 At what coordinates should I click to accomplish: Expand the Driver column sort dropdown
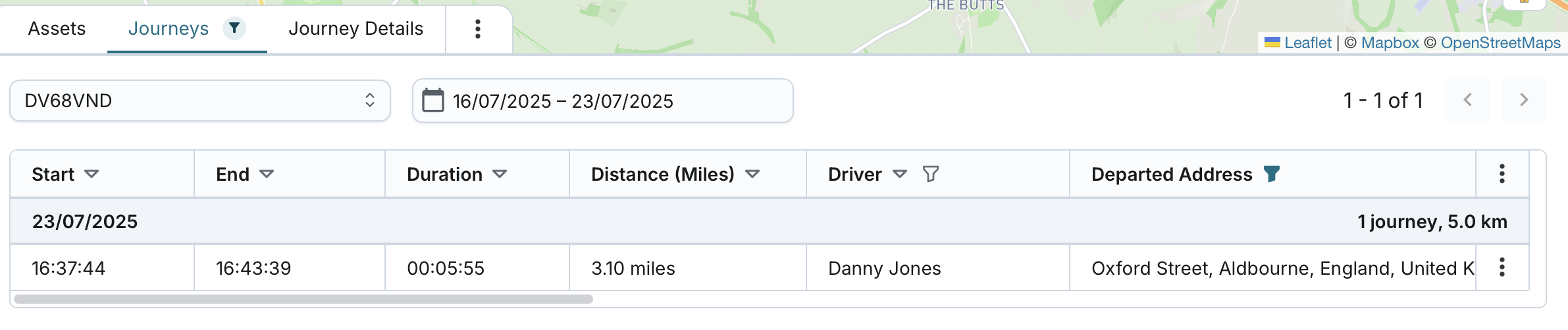pos(900,174)
